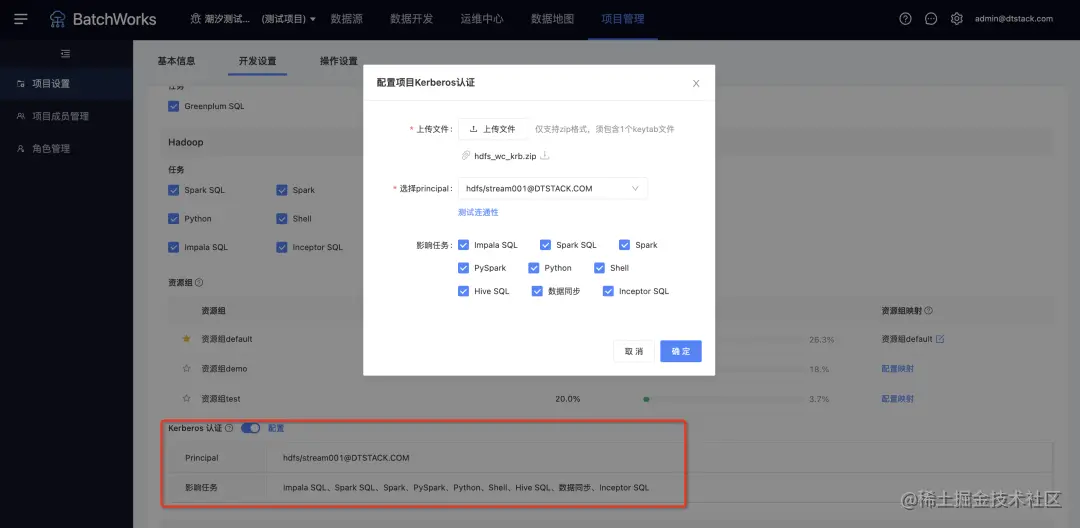Uncheck Greenplum SQL task checkbox
The height and width of the screenshot is (528, 1080).
174,107
